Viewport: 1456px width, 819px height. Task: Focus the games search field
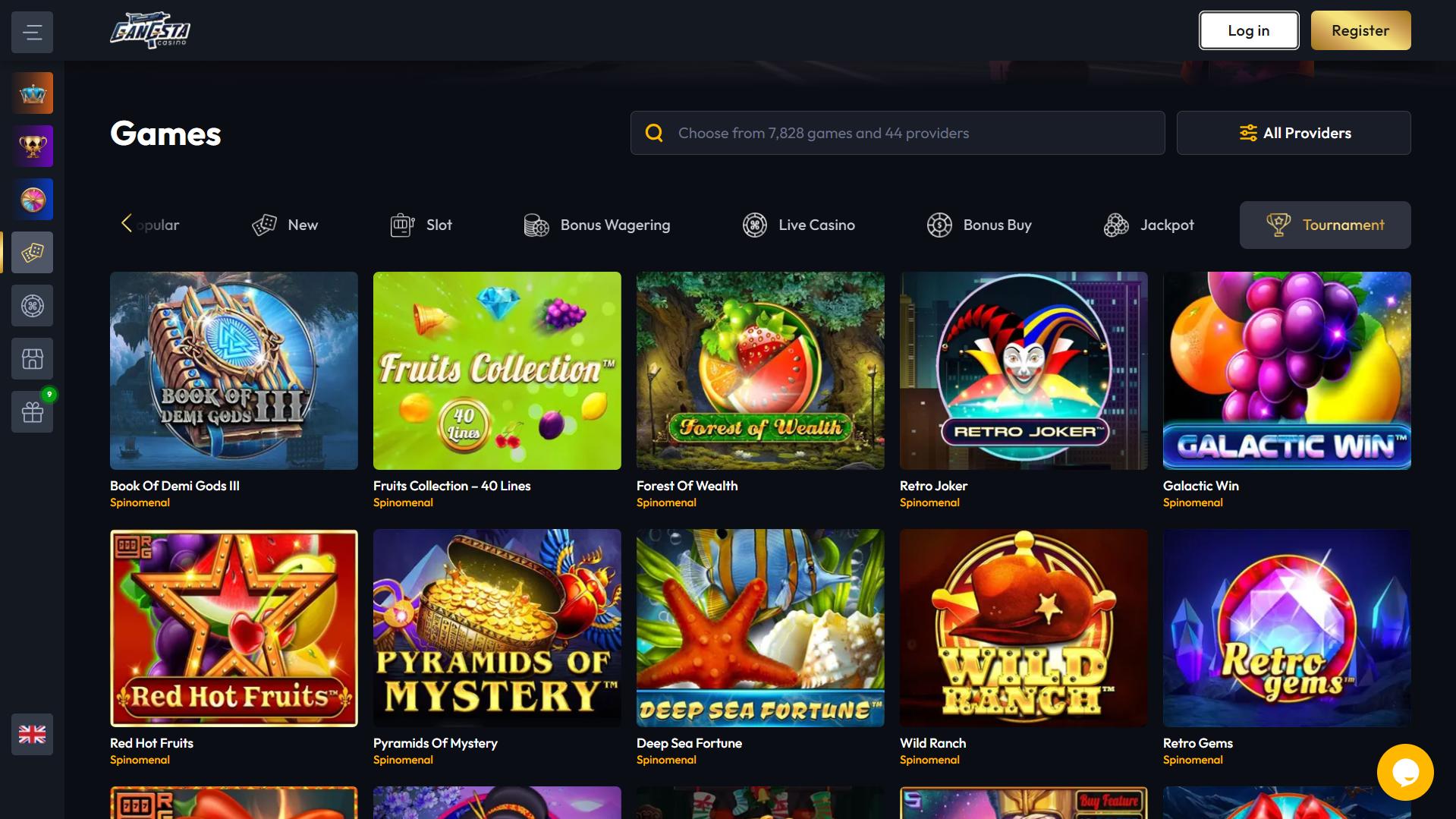click(x=898, y=133)
